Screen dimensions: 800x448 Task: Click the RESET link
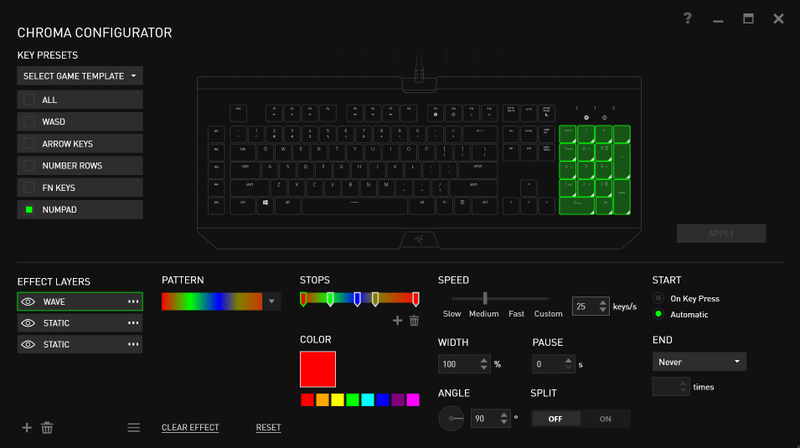click(x=268, y=428)
